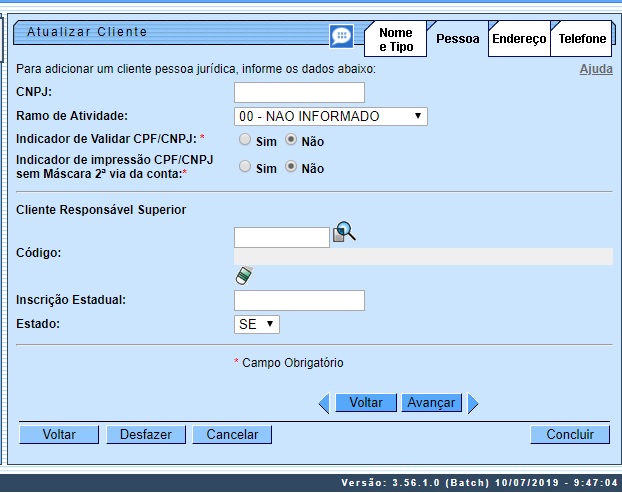This screenshot has width=622, height=493.
Task: Expand the Estado dropdown showing SE
Action: (256, 325)
